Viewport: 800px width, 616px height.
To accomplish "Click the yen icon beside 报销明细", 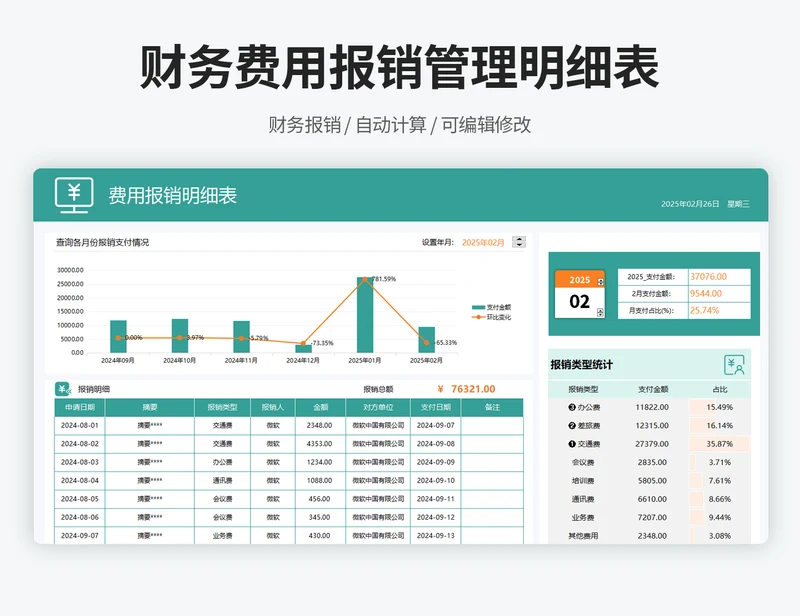I will pyautogui.click(x=62, y=389).
